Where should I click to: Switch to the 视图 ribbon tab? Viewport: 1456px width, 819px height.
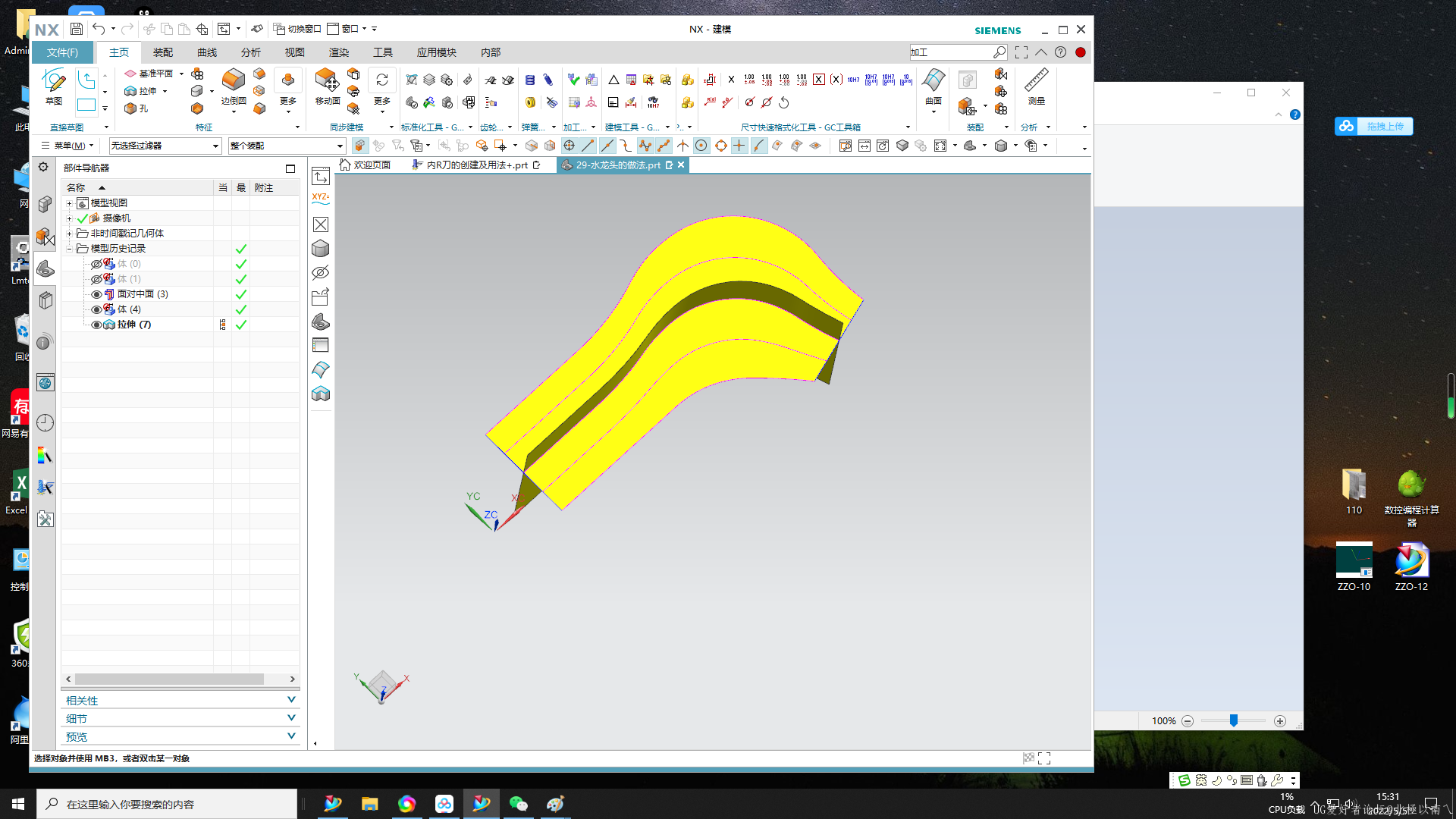tap(295, 52)
